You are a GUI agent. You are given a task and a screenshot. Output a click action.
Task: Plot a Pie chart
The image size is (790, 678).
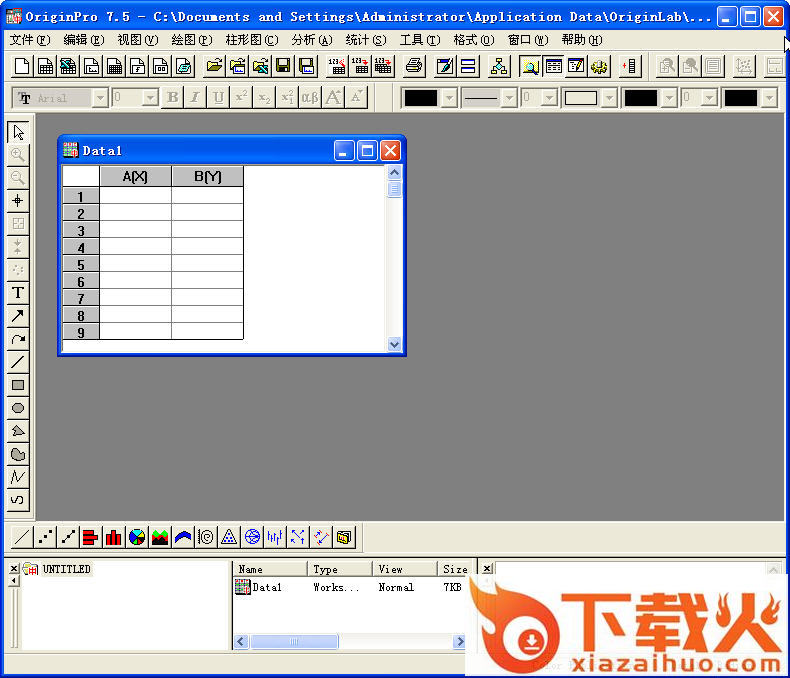(137, 537)
